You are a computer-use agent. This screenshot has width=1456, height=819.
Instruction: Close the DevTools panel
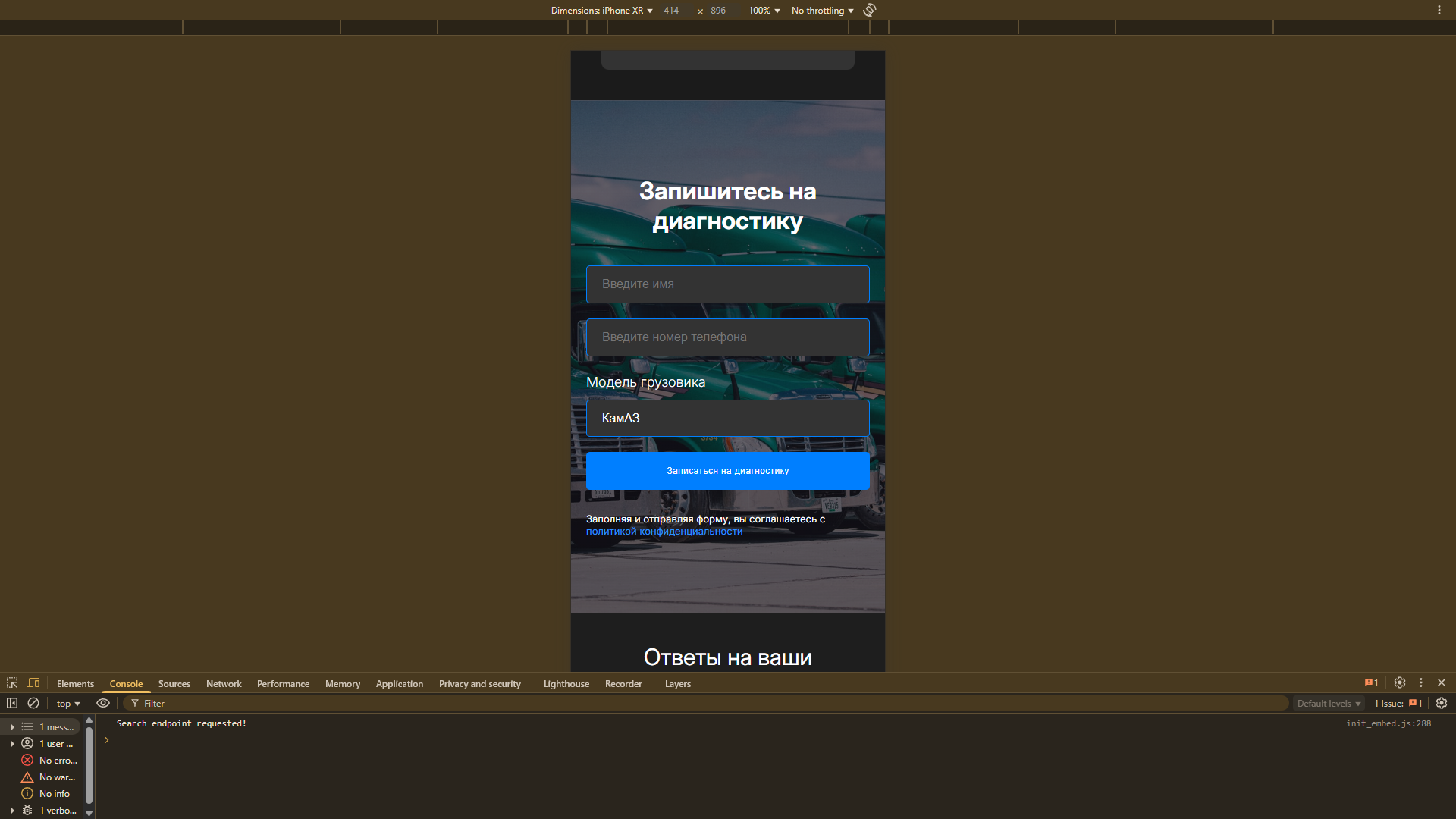click(1442, 683)
